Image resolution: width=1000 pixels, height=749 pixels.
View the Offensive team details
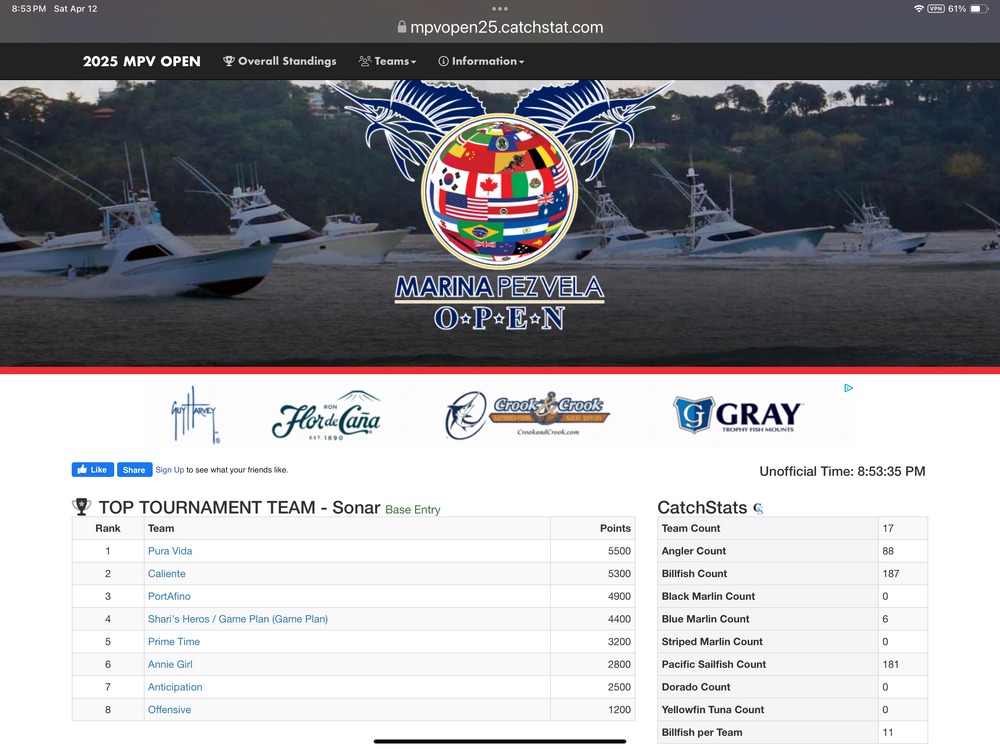tap(169, 710)
